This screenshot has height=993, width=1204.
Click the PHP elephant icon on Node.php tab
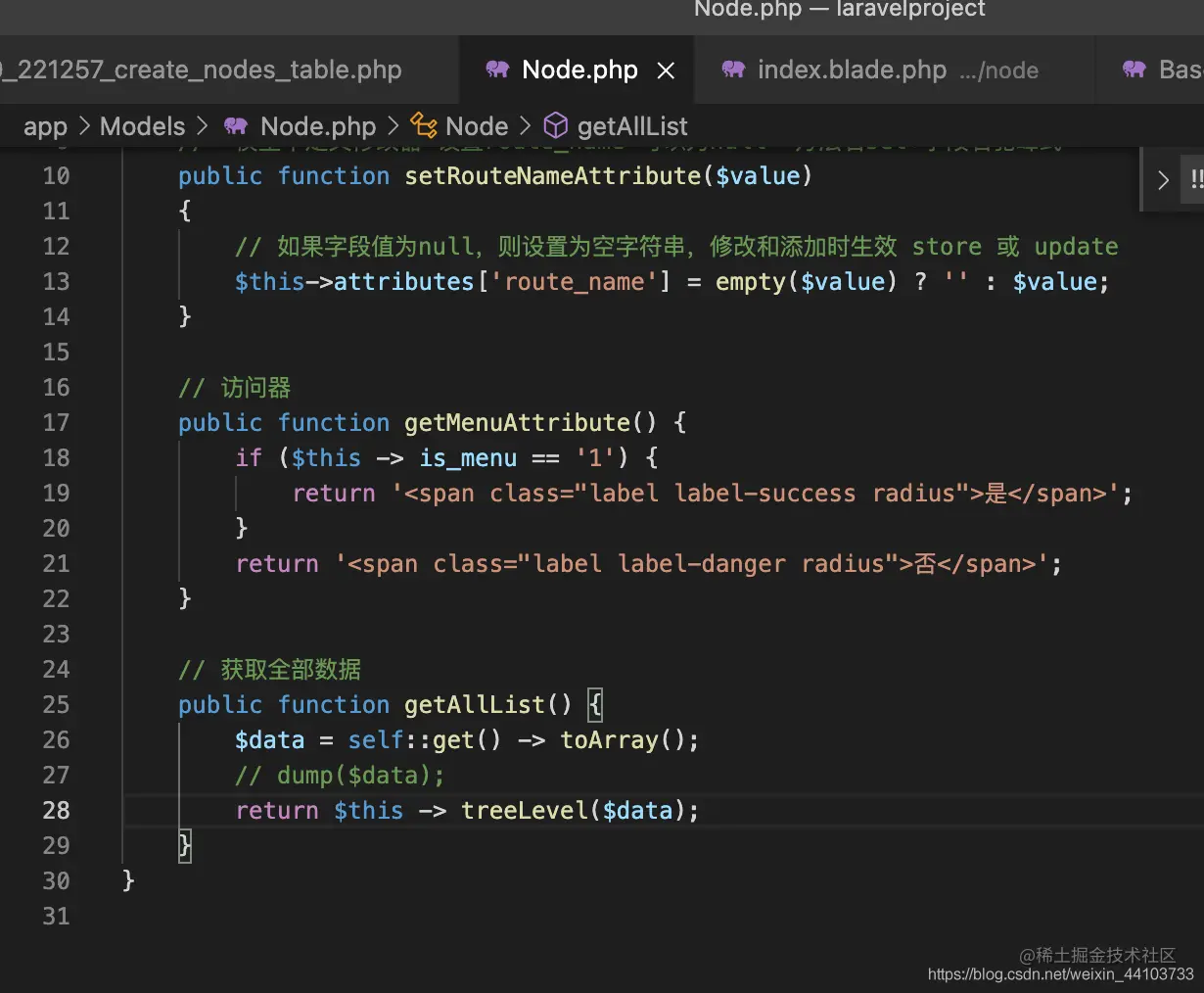(x=497, y=70)
